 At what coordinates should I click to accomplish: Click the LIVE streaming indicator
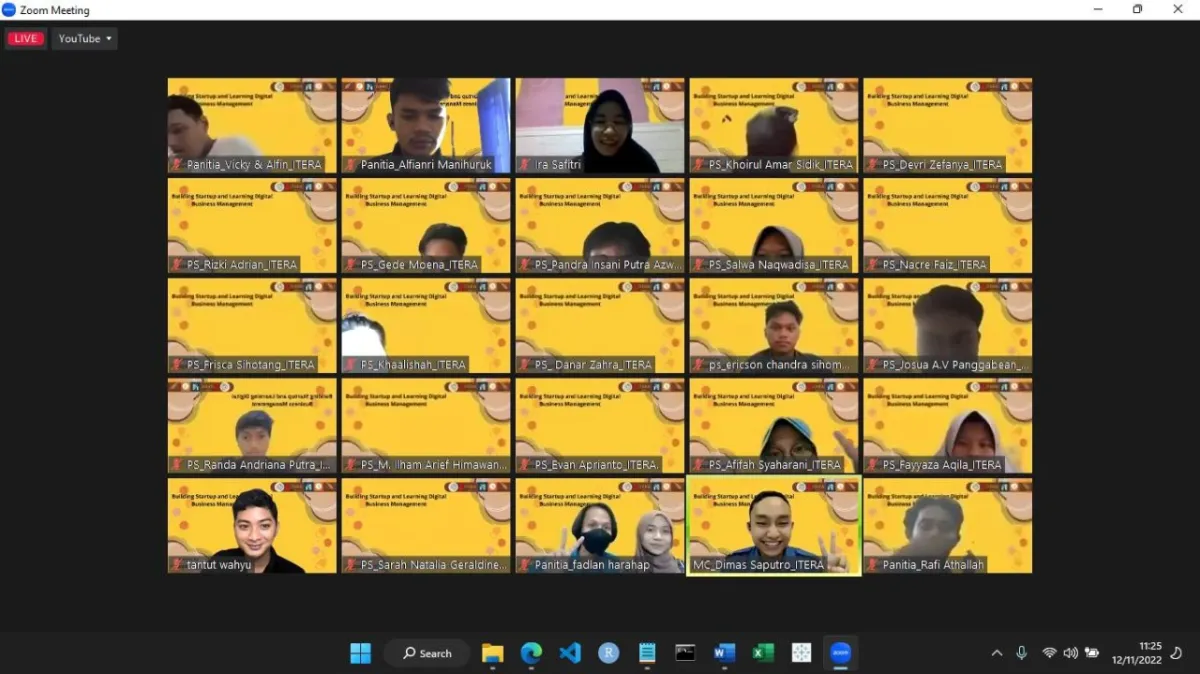click(x=25, y=37)
